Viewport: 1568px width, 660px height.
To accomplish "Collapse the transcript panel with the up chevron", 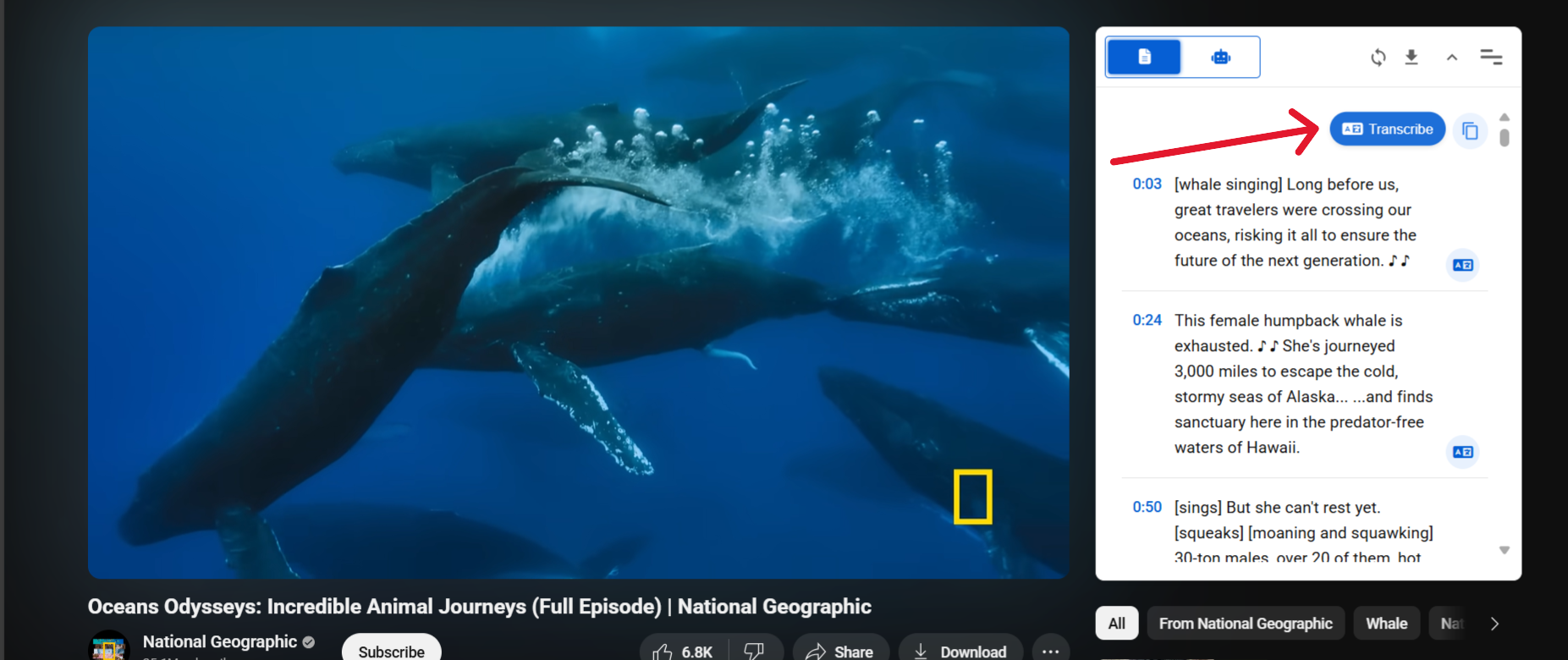I will pyautogui.click(x=1452, y=58).
